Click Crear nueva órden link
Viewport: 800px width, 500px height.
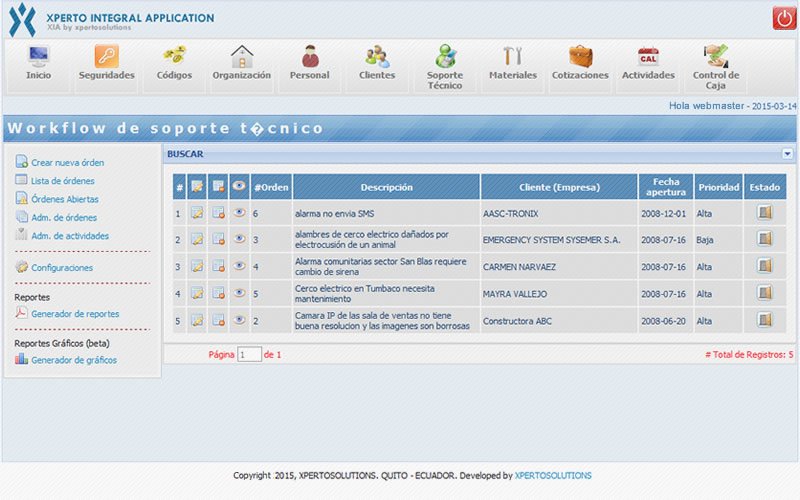pos(67,162)
